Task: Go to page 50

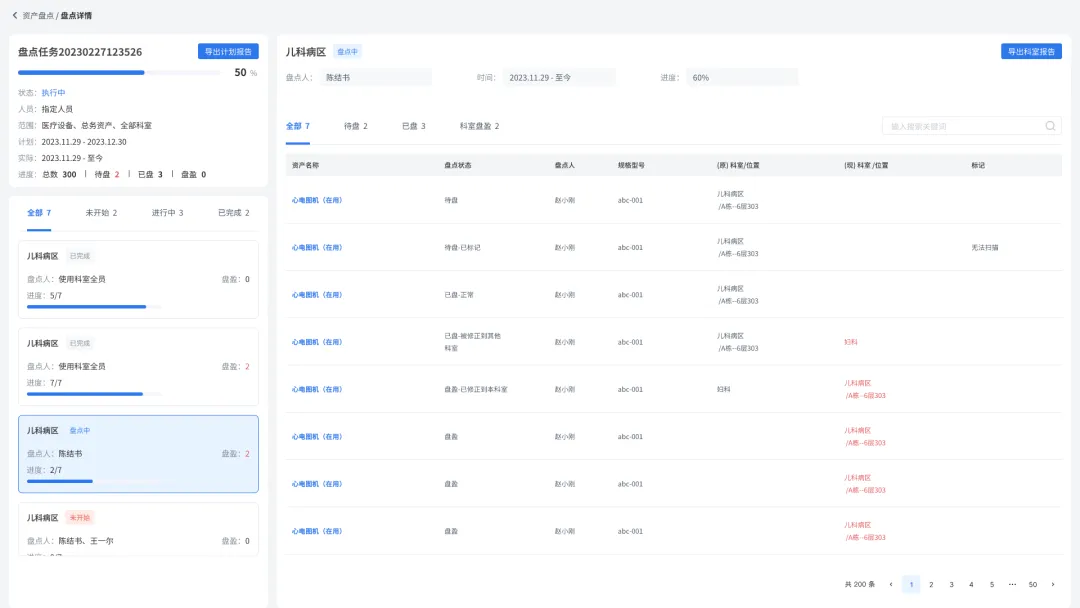Action: click(1032, 585)
